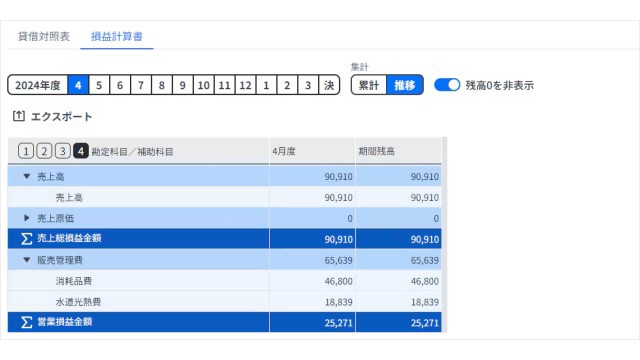Collapse the 売上高 group row
The height and width of the screenshot is (360, 640).
(27, 176)
